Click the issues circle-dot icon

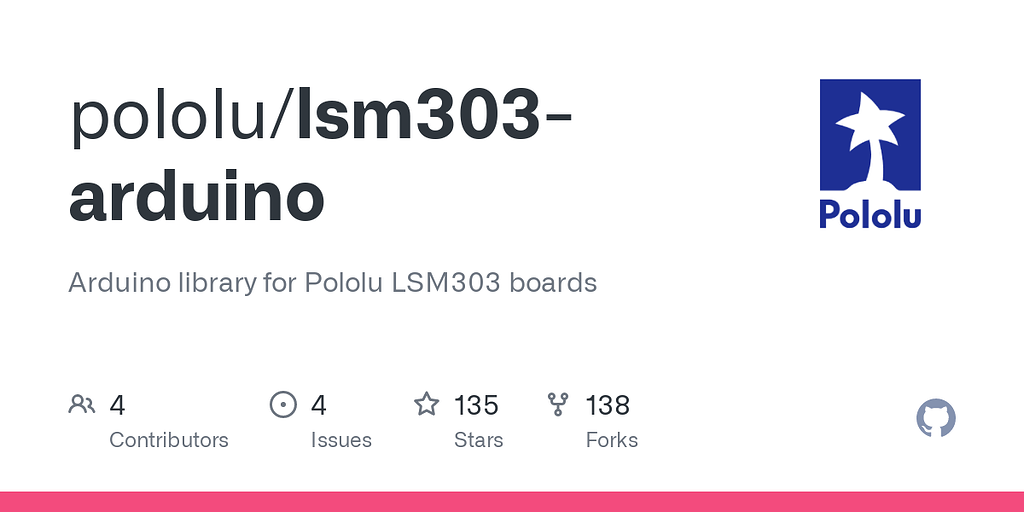pos(283,405)
